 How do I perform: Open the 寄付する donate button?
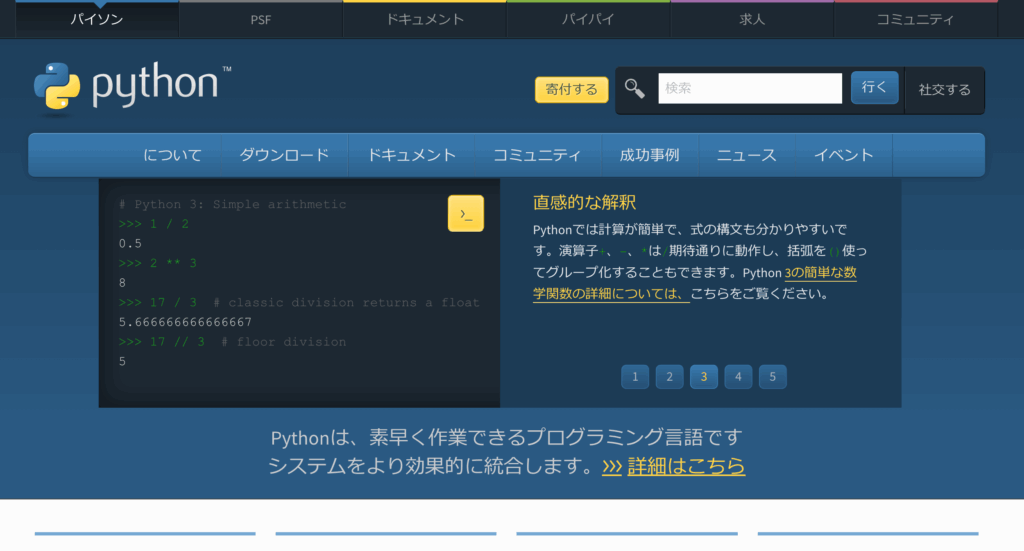[571, 89]
